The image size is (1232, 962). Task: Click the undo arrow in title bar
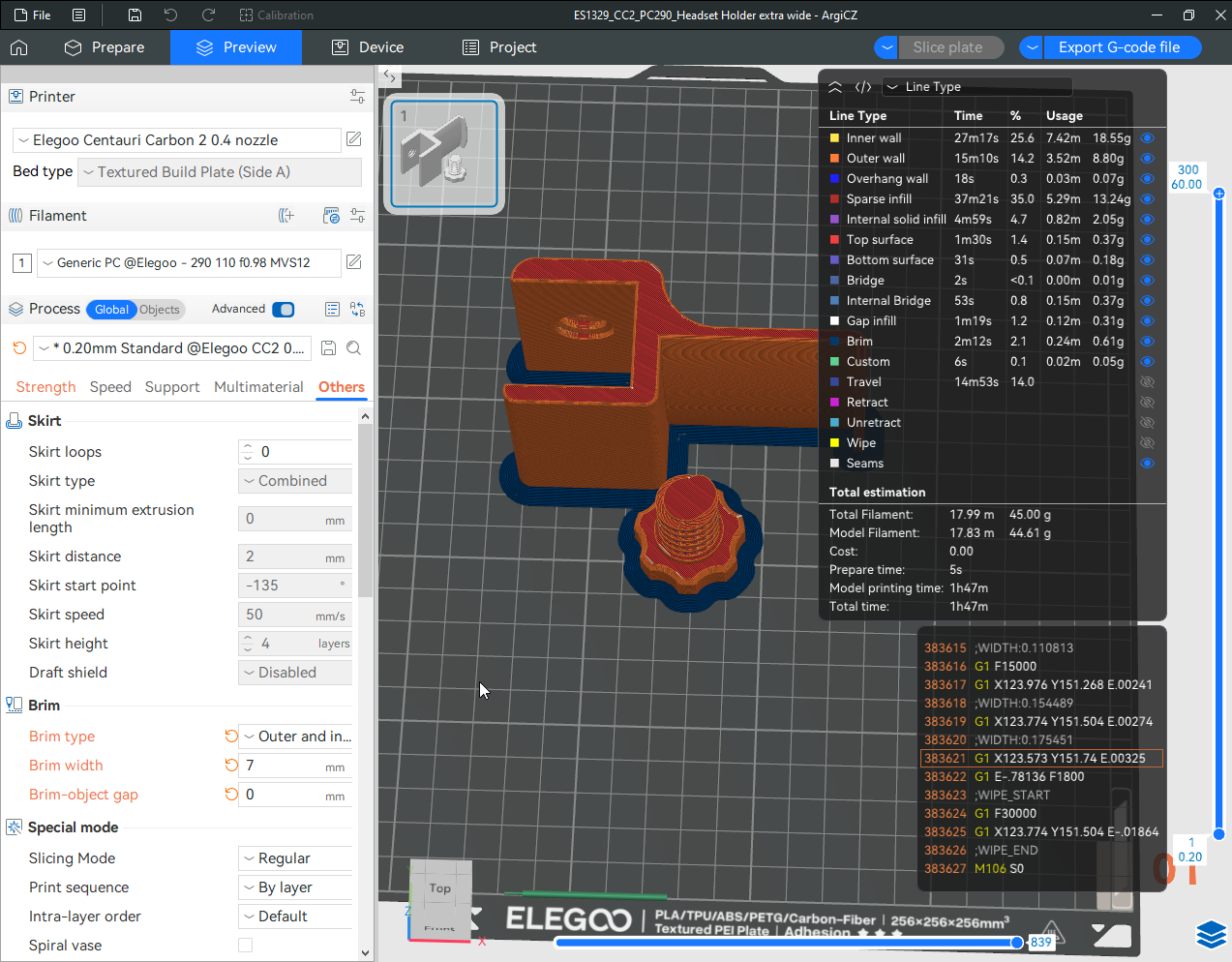click(x=170, y=15)
